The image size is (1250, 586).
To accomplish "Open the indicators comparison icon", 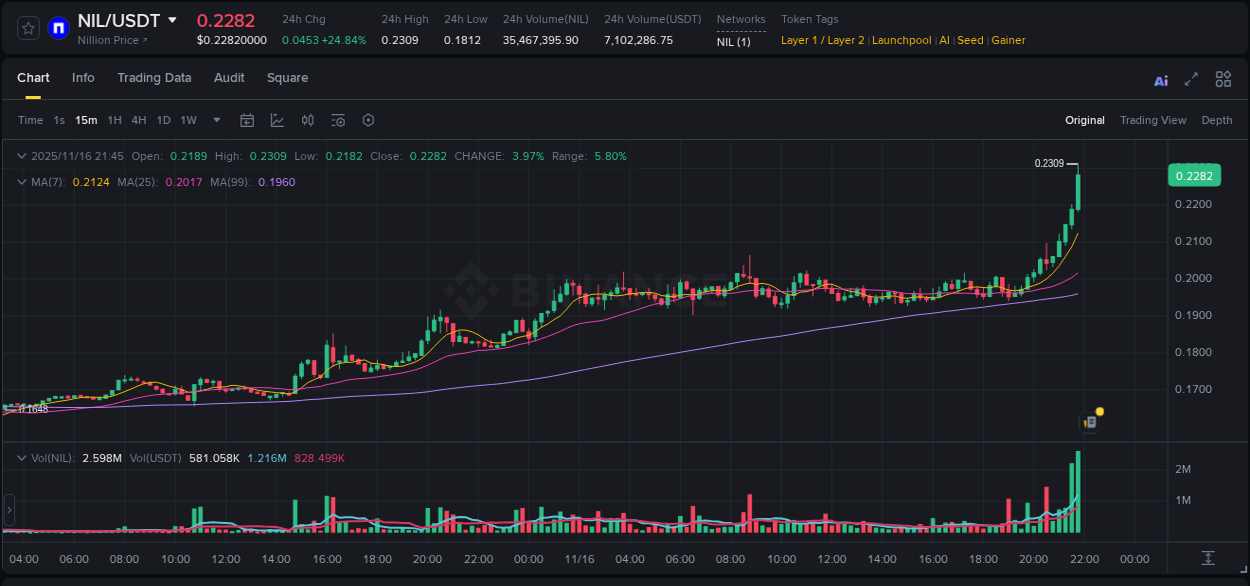I will pos(307,120).
